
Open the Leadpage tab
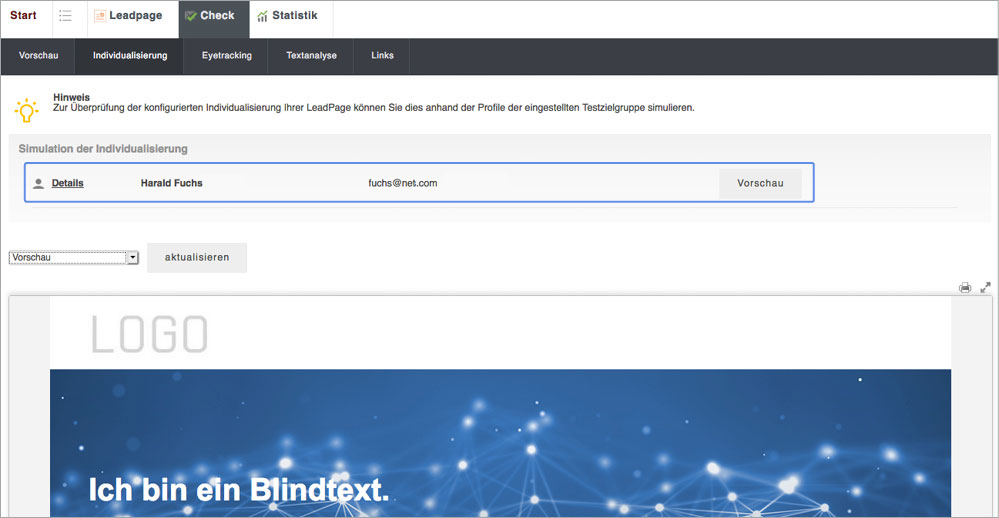click(x=128, y=16)
